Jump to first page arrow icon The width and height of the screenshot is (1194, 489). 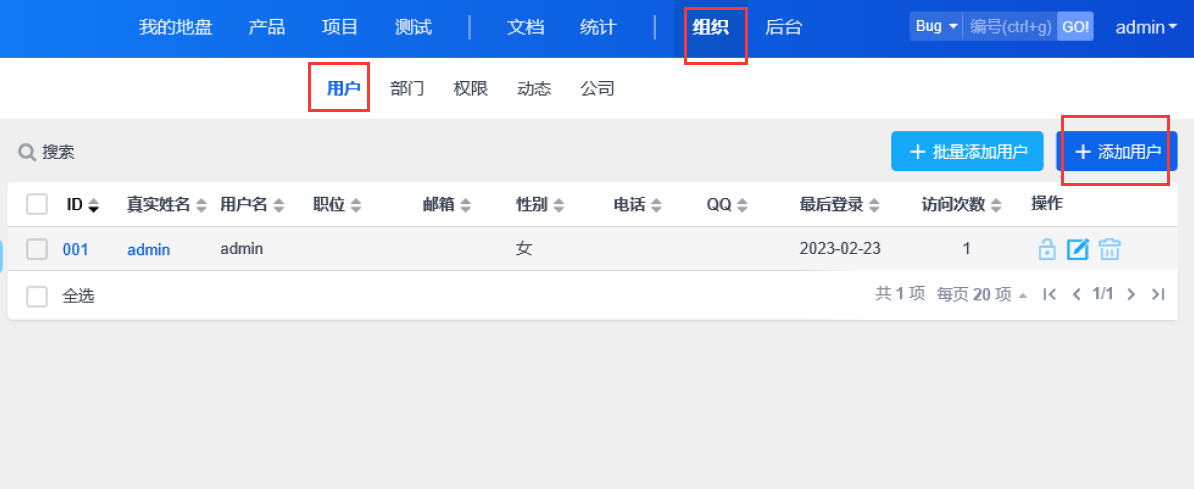pos(1049,294)
